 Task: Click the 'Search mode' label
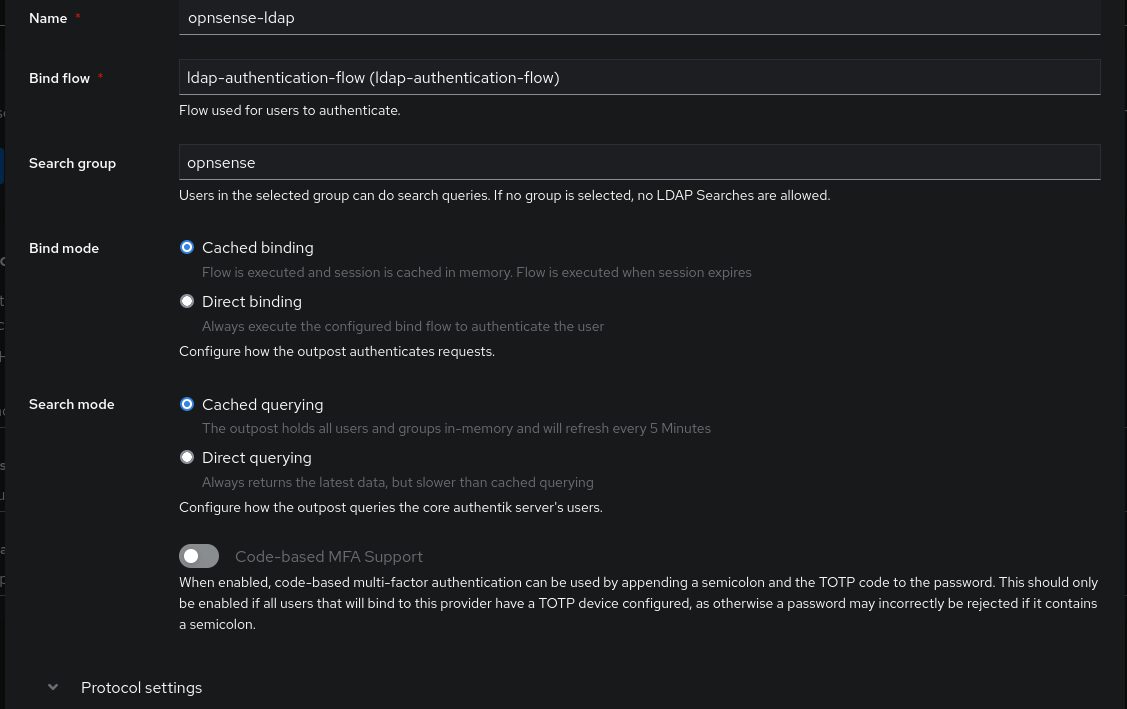pos(72,404)
